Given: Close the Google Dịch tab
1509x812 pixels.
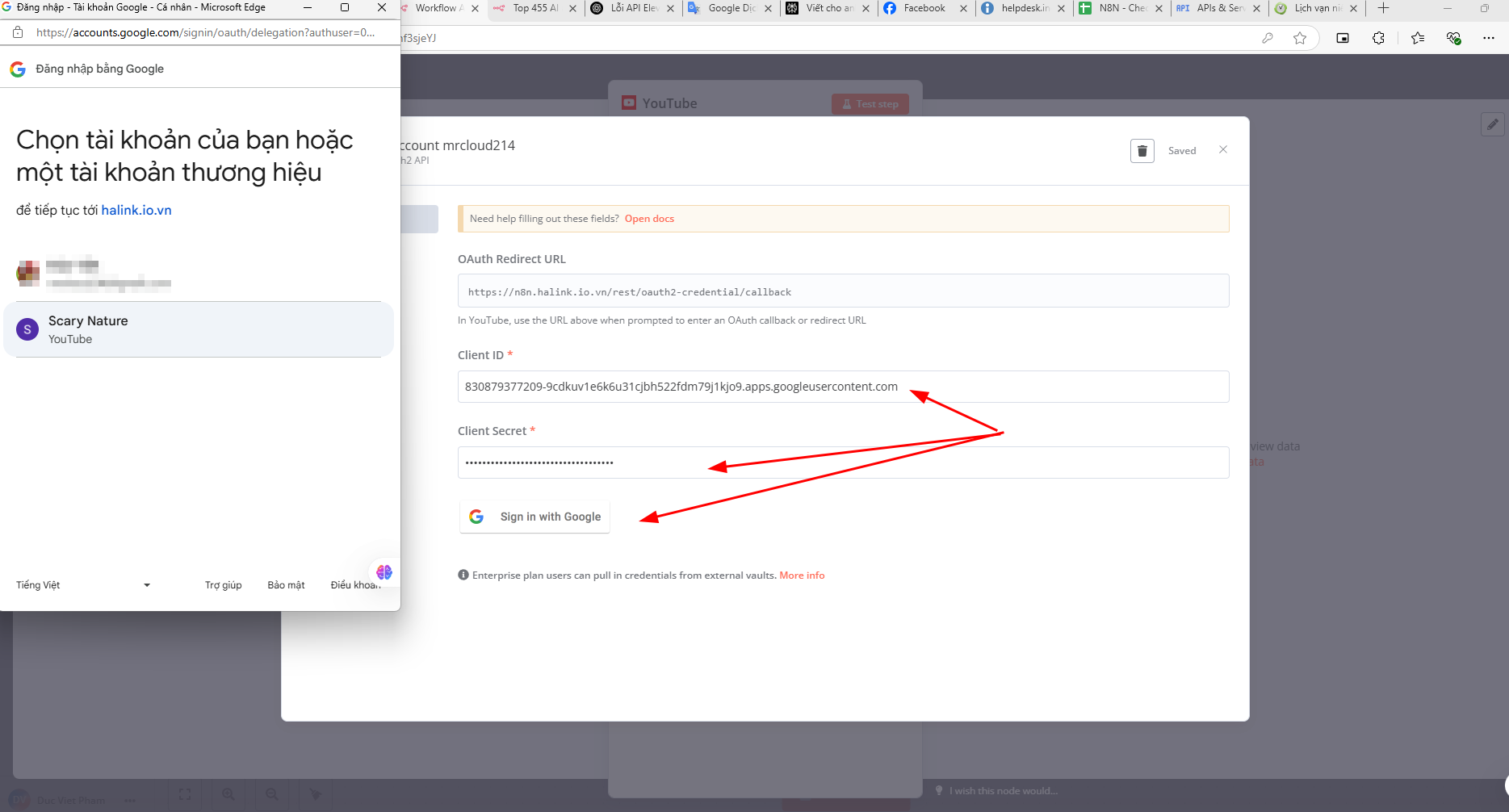Looking at the screenshot, I should coord(768,8).
